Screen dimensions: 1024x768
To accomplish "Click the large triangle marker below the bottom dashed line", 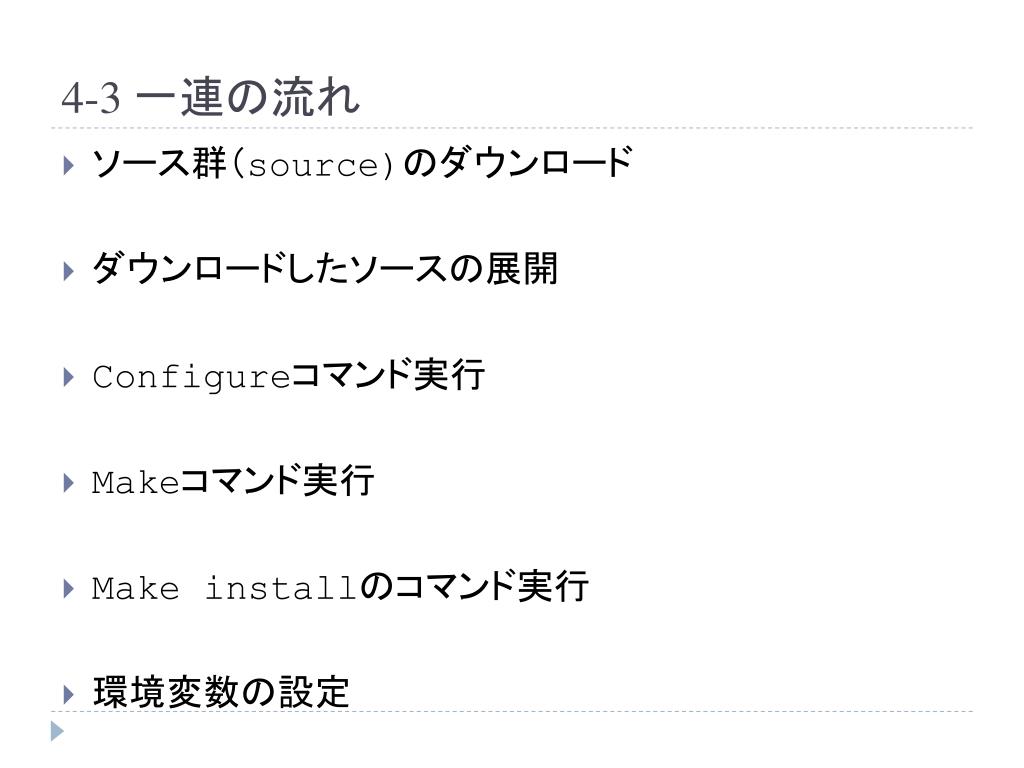I will click(57, 731).
